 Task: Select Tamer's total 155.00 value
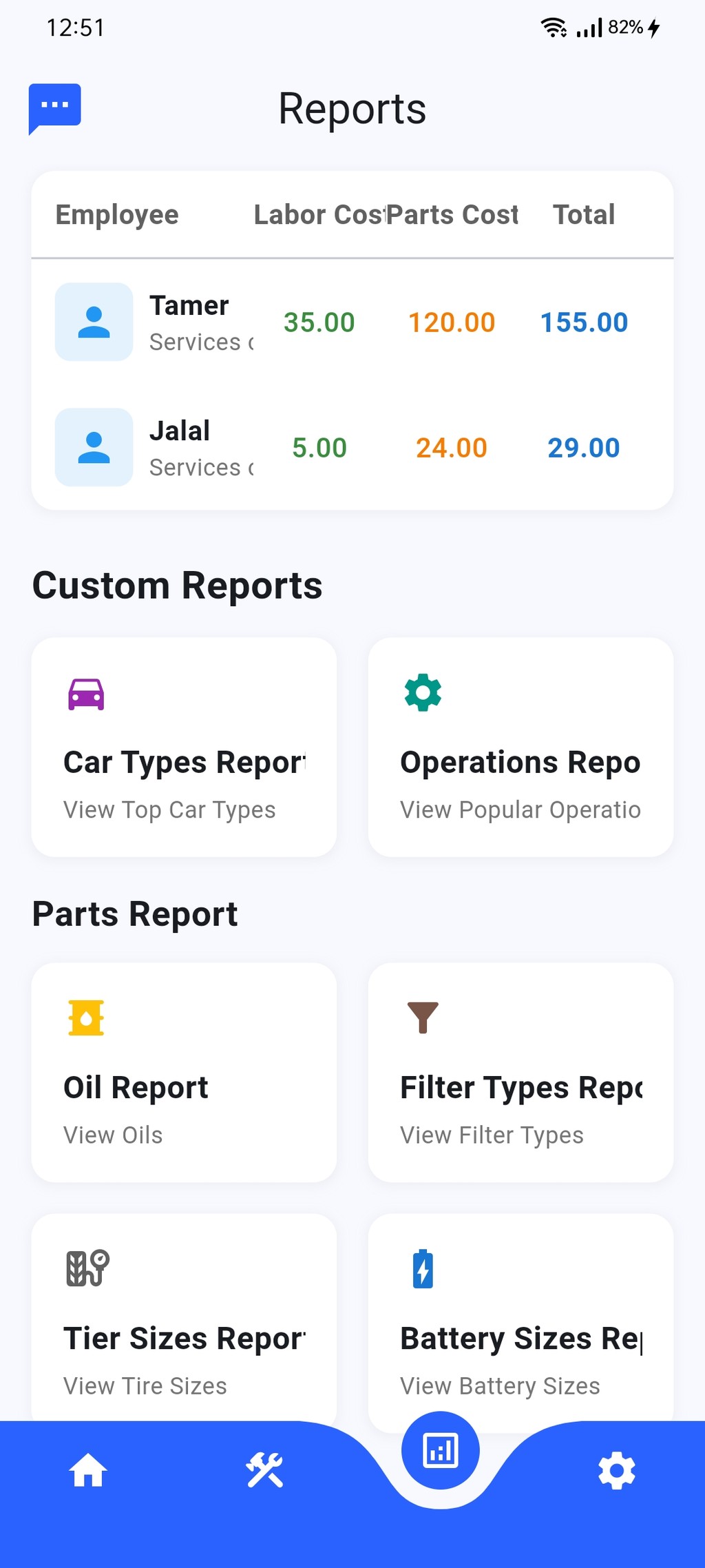tap(584, 322)
